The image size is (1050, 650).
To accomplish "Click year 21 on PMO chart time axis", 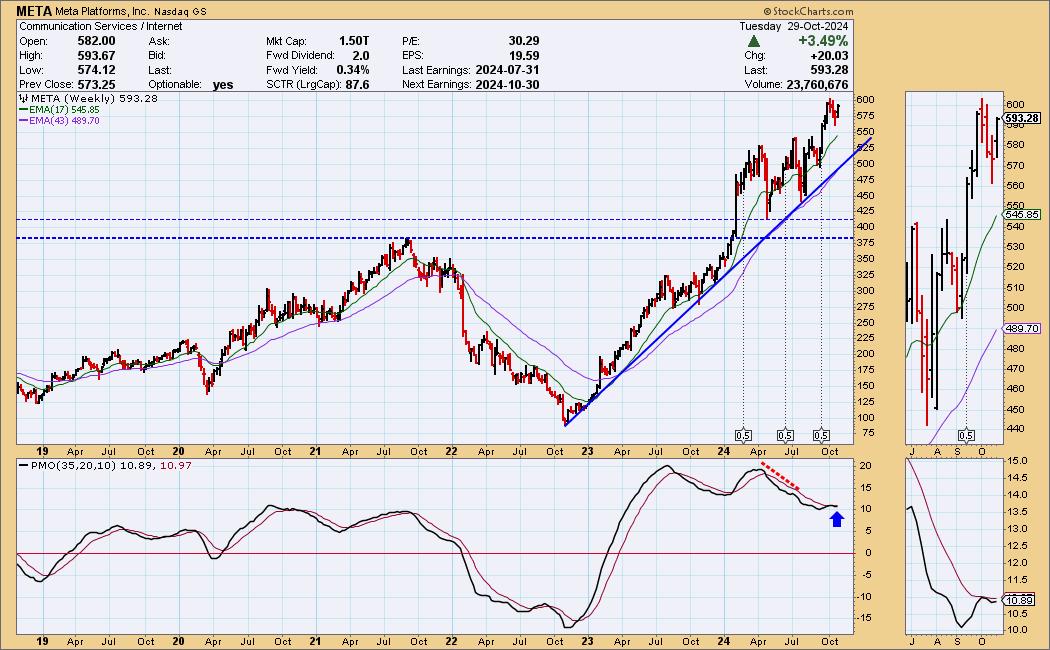I will 315,641.
